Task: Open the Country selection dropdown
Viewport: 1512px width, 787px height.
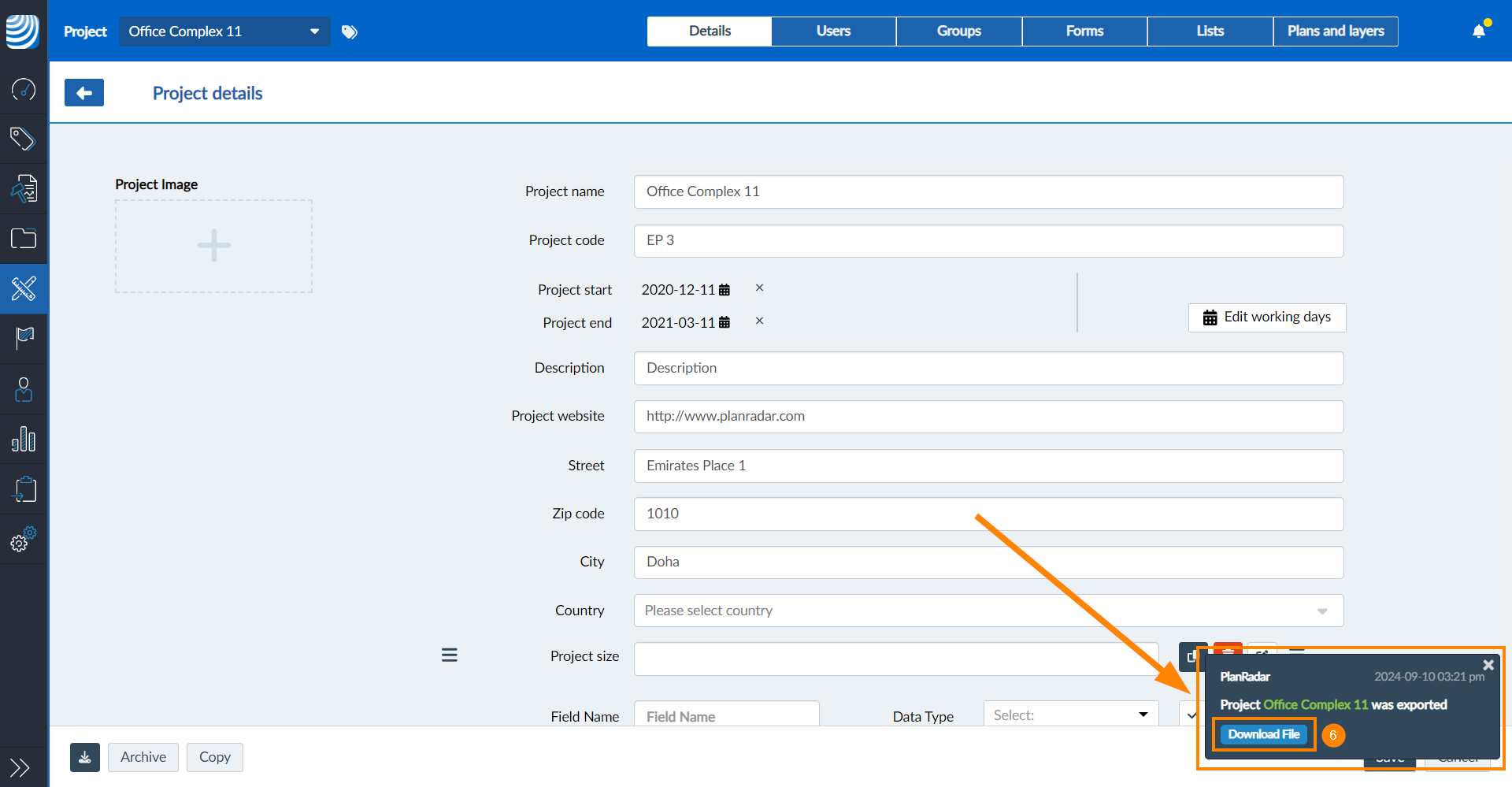Action: pyautogui.click(x=988, y=611)
